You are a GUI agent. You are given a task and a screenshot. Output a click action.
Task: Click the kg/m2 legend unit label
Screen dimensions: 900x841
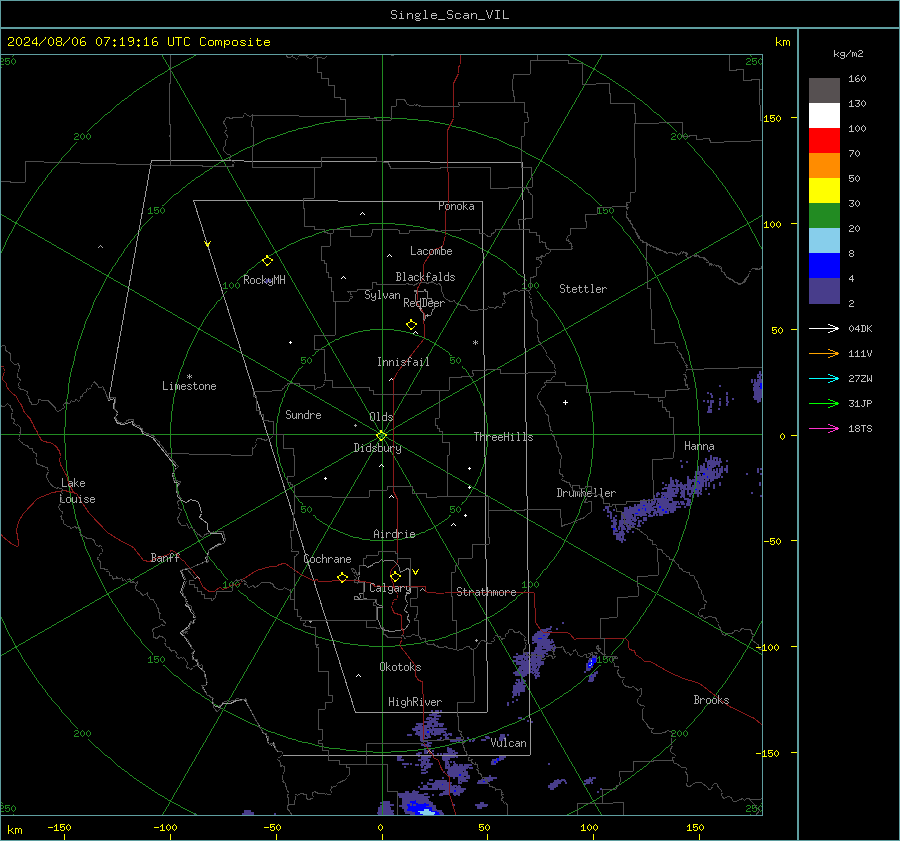[848, 54]
